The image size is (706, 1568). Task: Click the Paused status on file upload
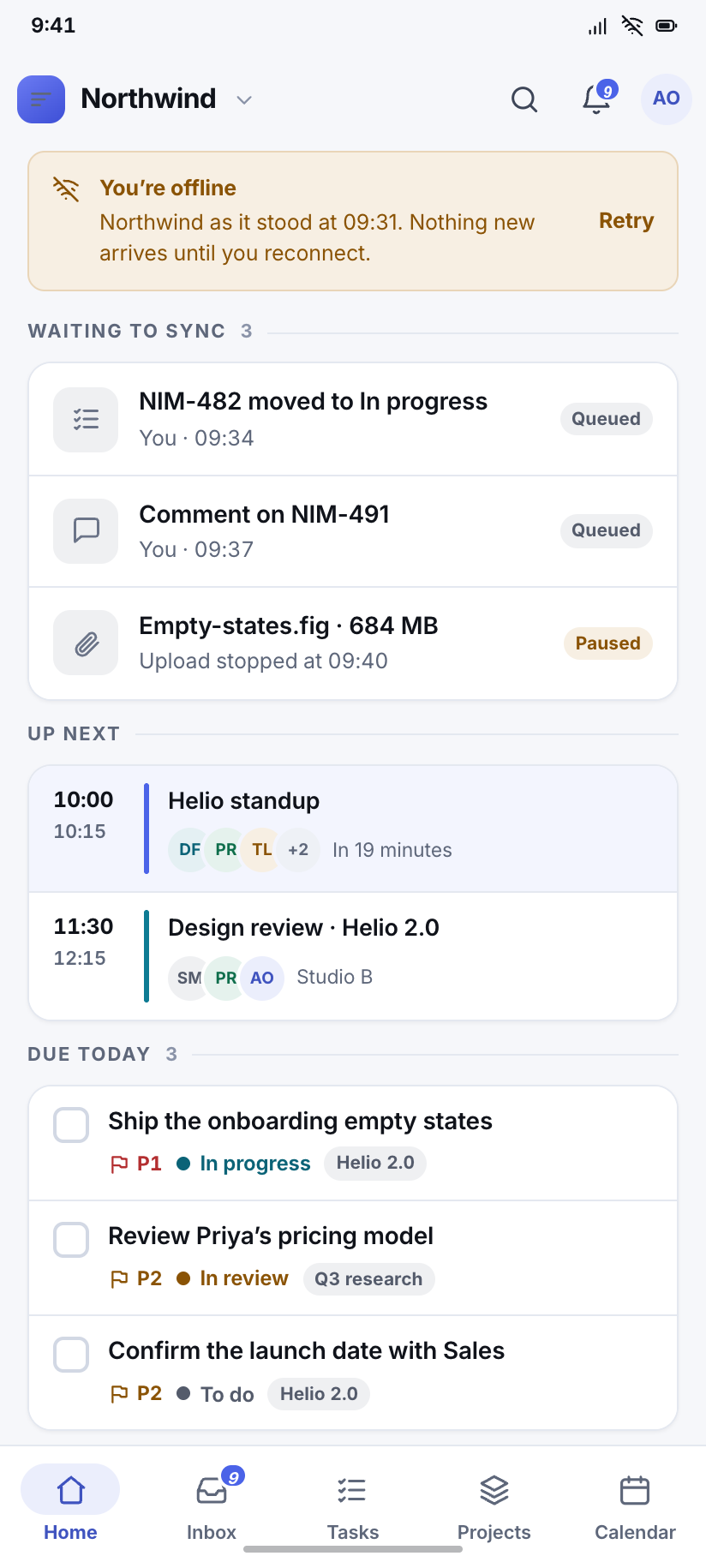[607, 643]
